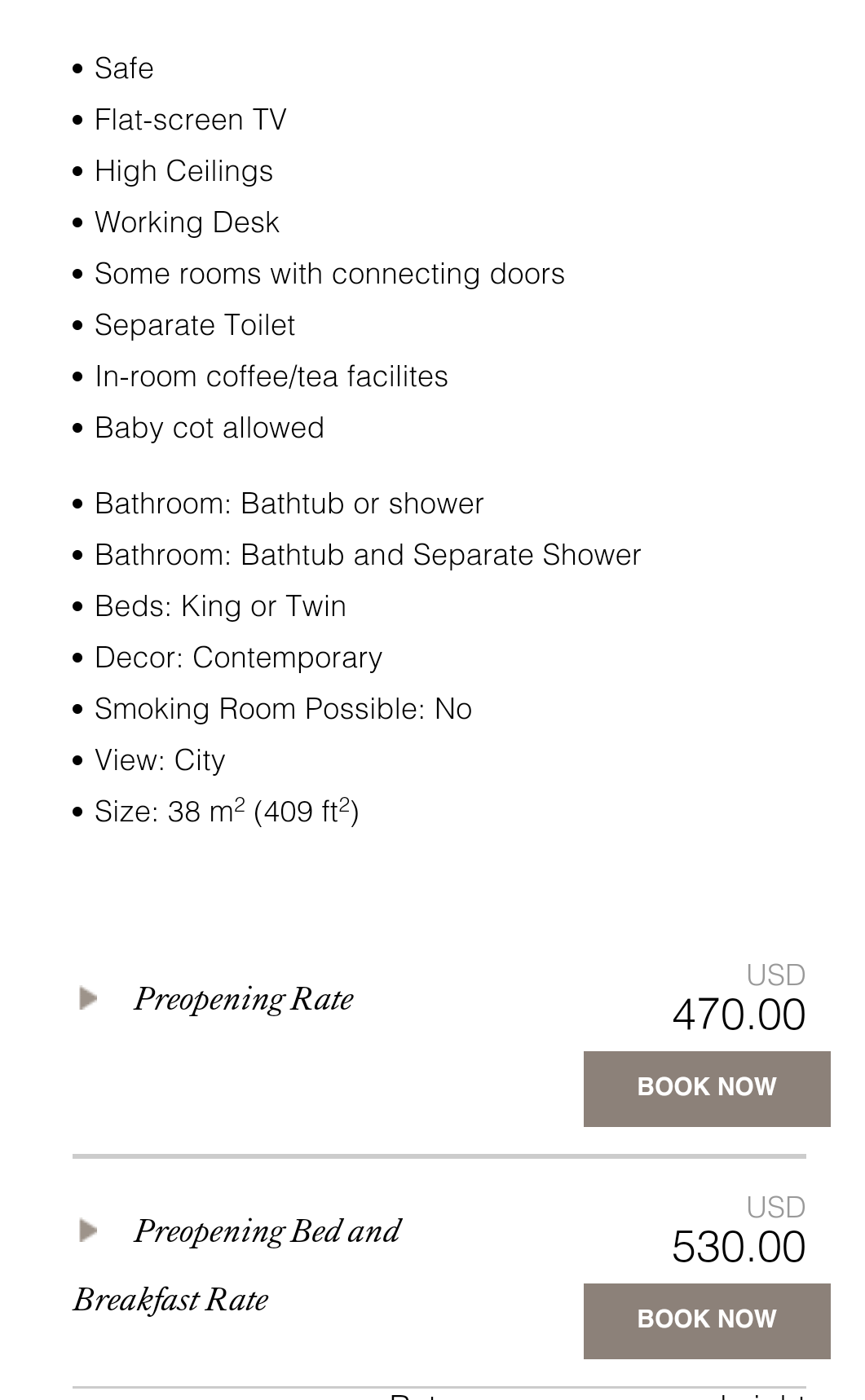Open Preopening Bed and Breakfast Rate title
Screen dimensions: 865x1400
point(267,1232)
